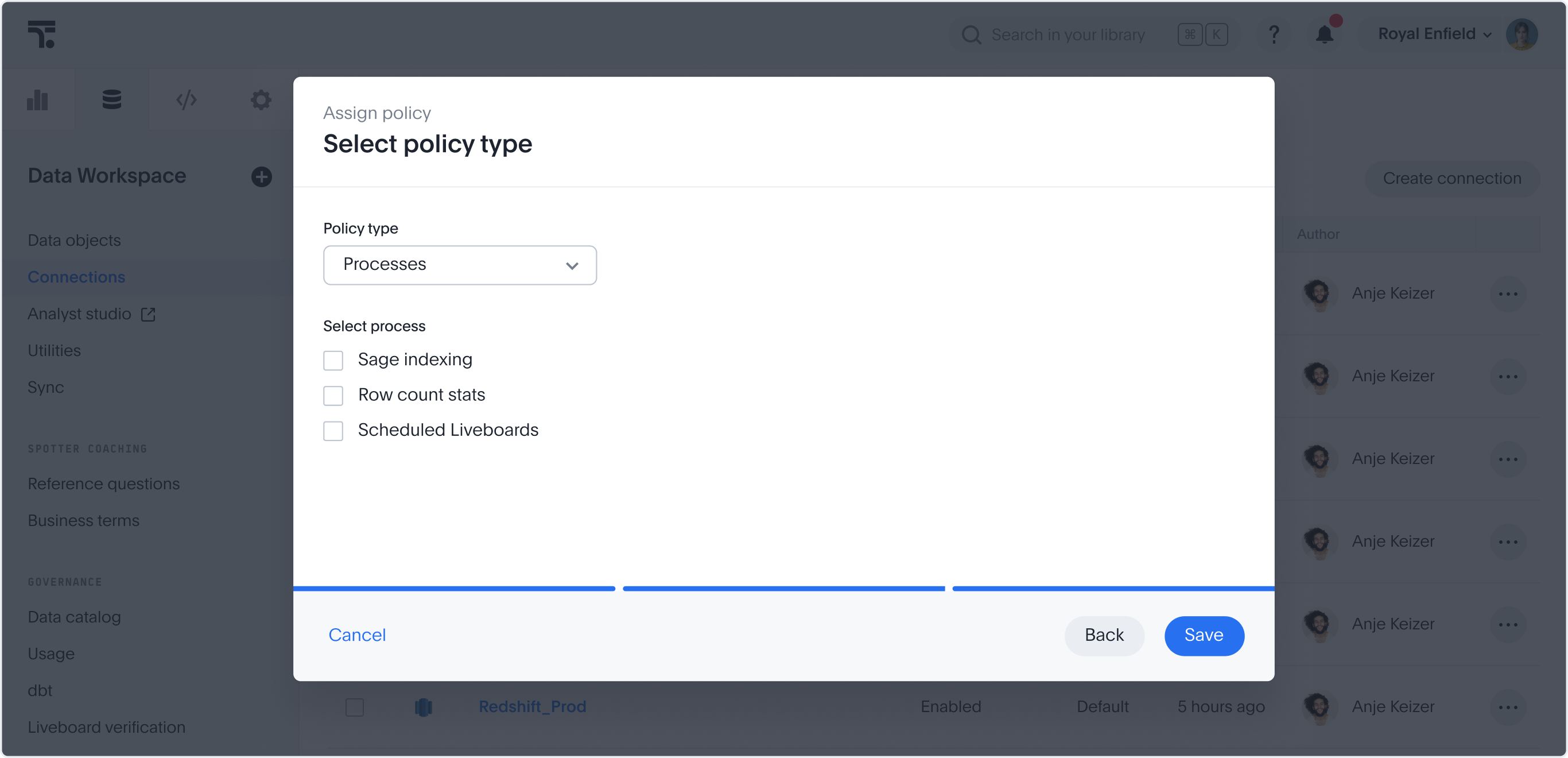The image size is (1568, 758).
Task: Click the Redshift connection type icon
Action: 424,707
